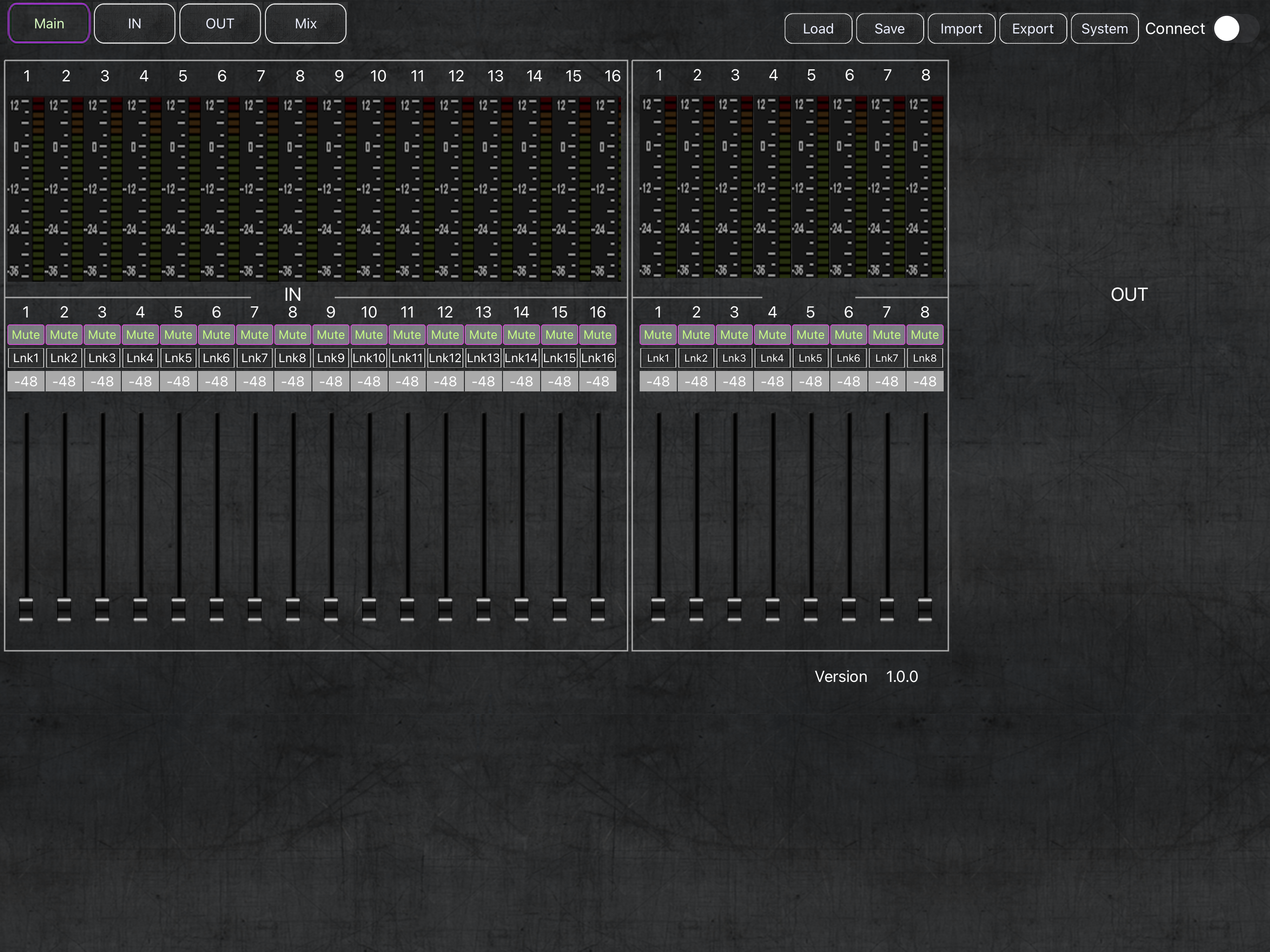Mute input channel 1

click(x=26, y=335)
